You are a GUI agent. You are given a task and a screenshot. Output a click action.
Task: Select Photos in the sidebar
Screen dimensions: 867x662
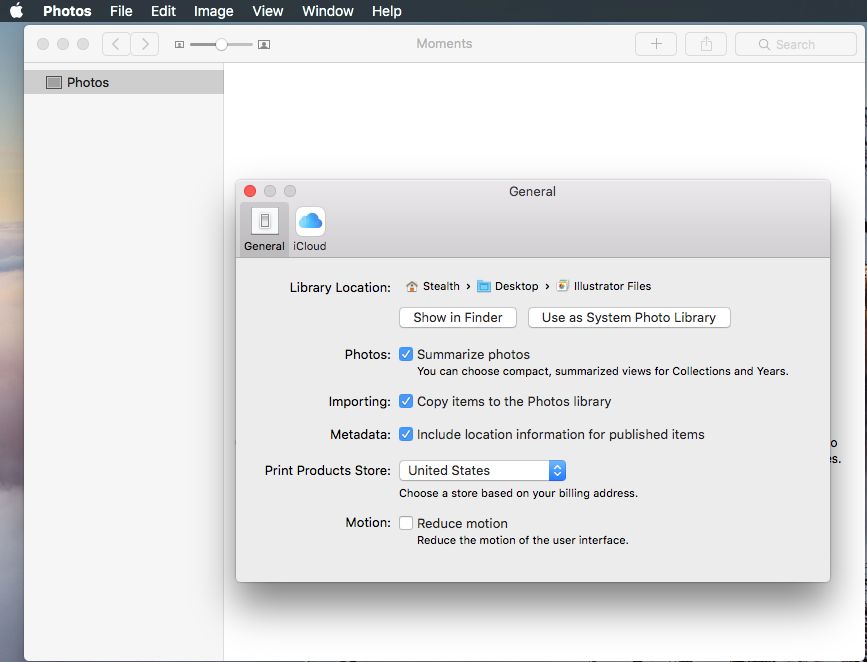point(124,82)
